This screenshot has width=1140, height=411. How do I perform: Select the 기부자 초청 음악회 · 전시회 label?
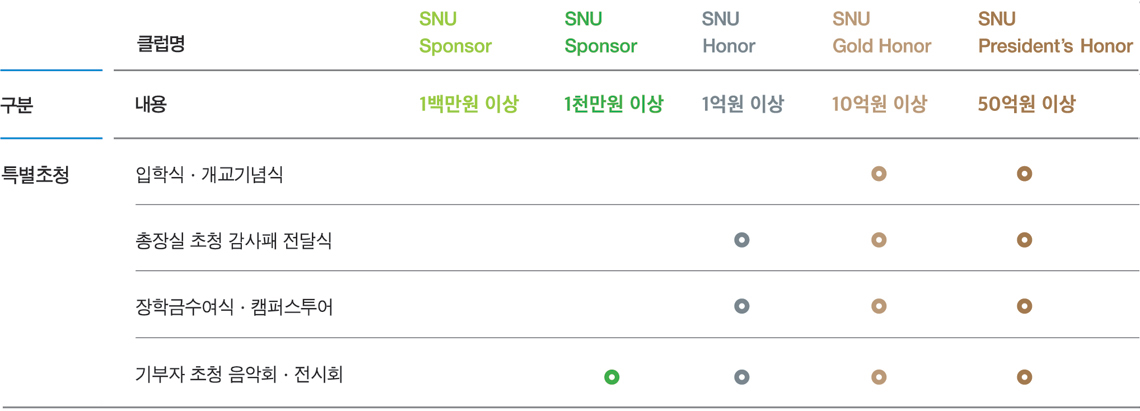click(239, 376)
